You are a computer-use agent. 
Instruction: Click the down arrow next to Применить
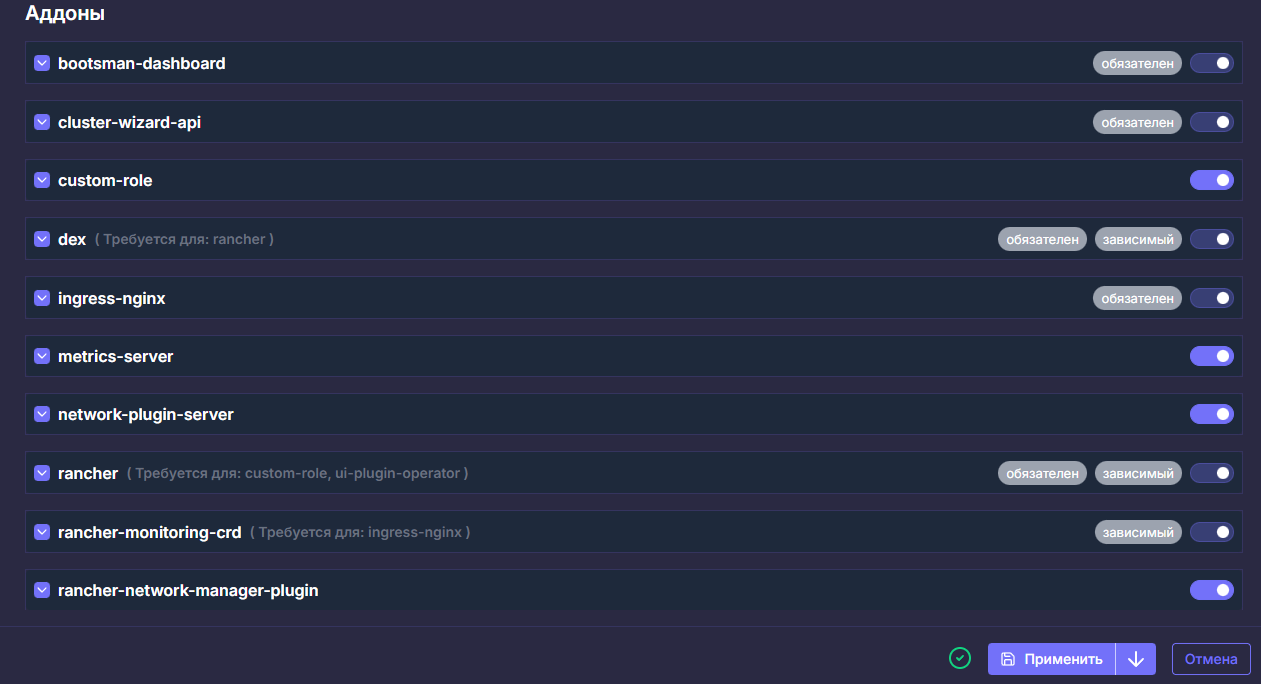1136,659
